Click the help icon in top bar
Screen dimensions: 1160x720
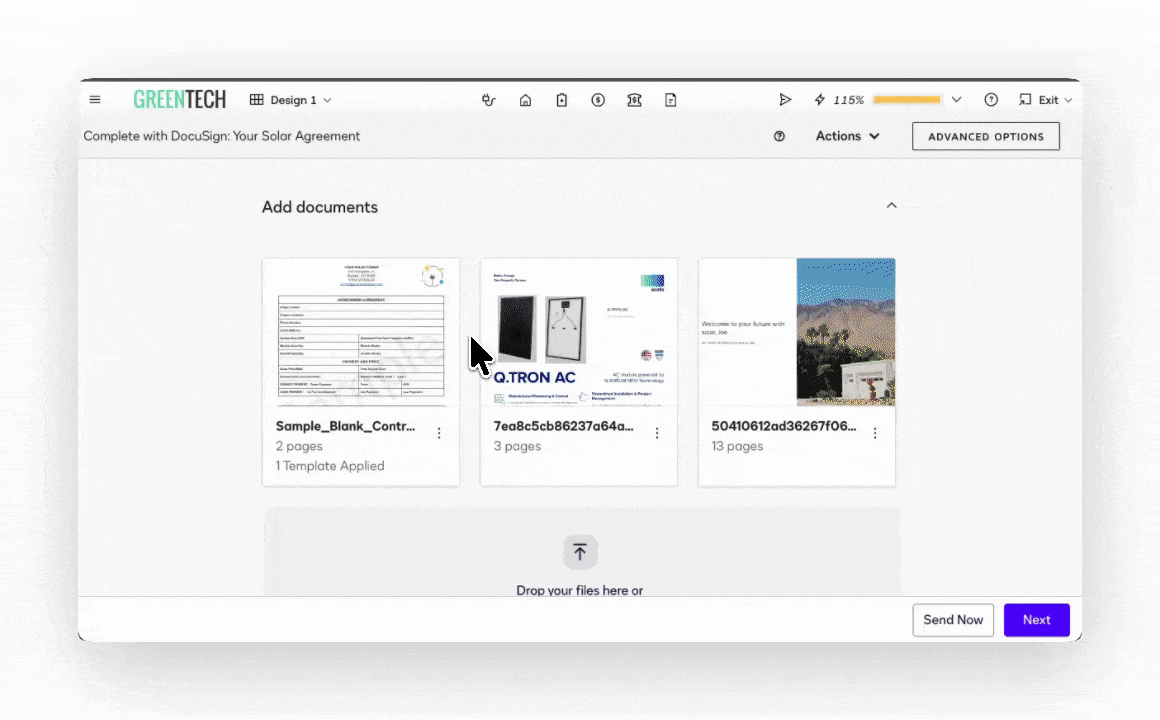[x=991, y=100]
